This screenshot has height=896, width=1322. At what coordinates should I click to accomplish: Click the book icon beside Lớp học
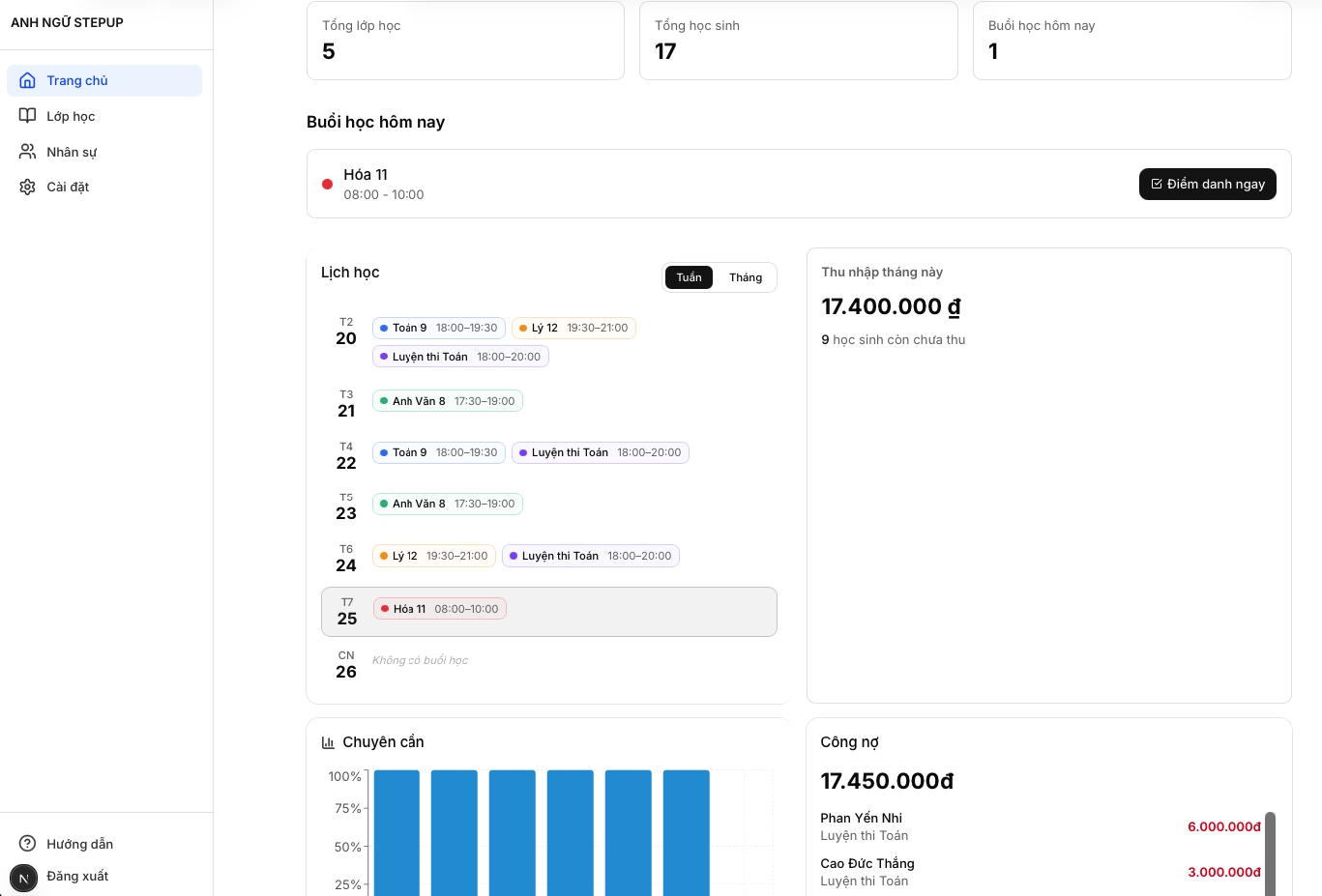point(28,116)
